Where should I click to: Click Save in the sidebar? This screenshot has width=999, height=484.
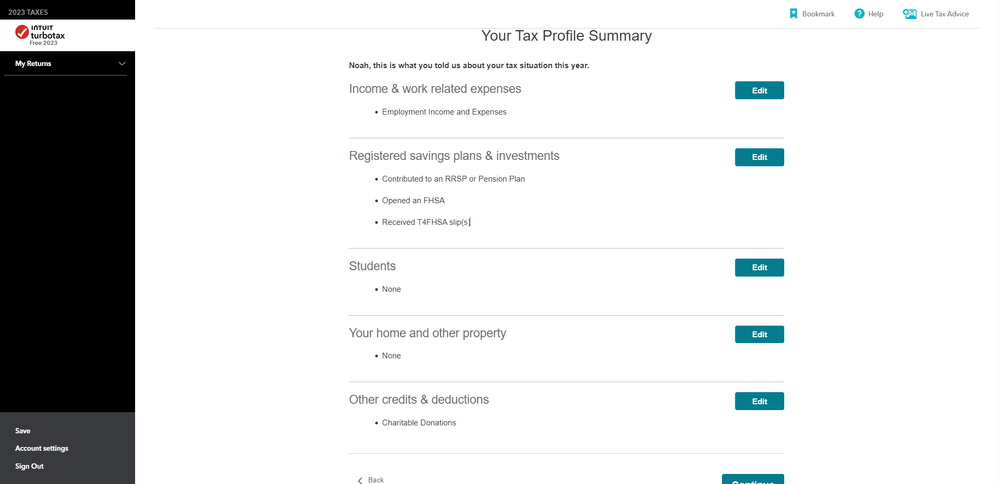point(23,431)
